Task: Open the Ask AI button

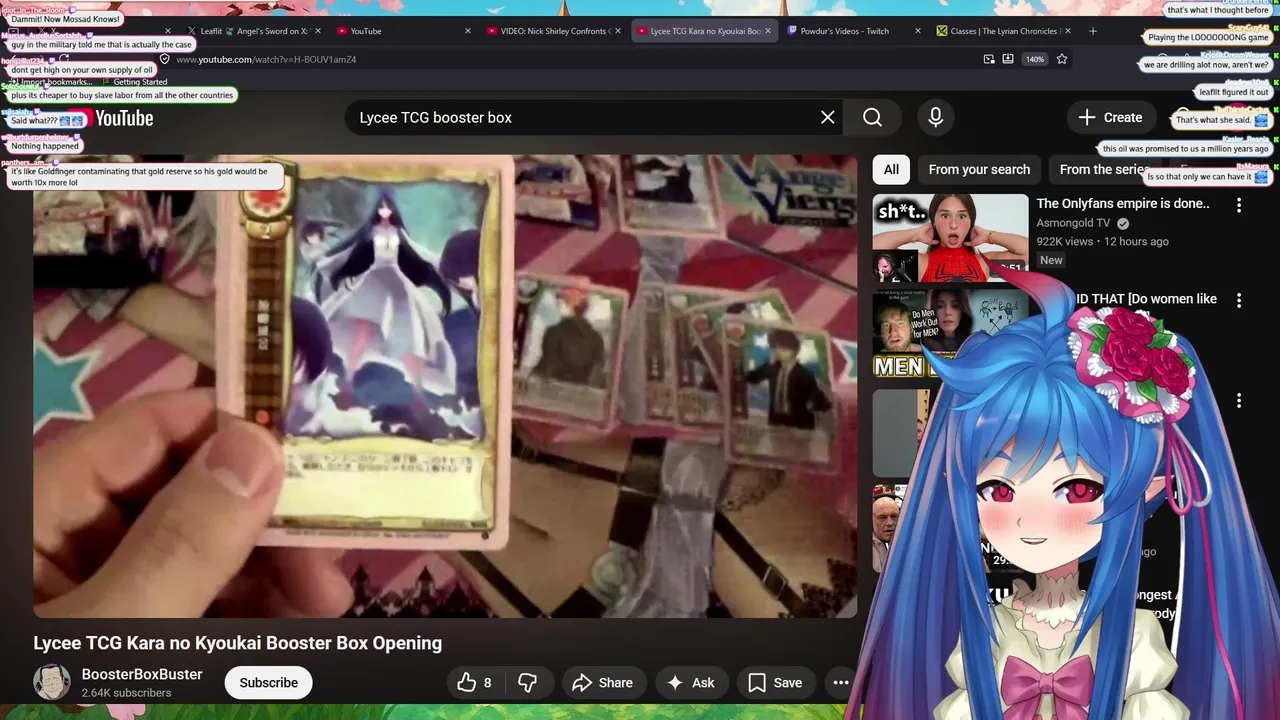Action: click(x=691, y=682)
